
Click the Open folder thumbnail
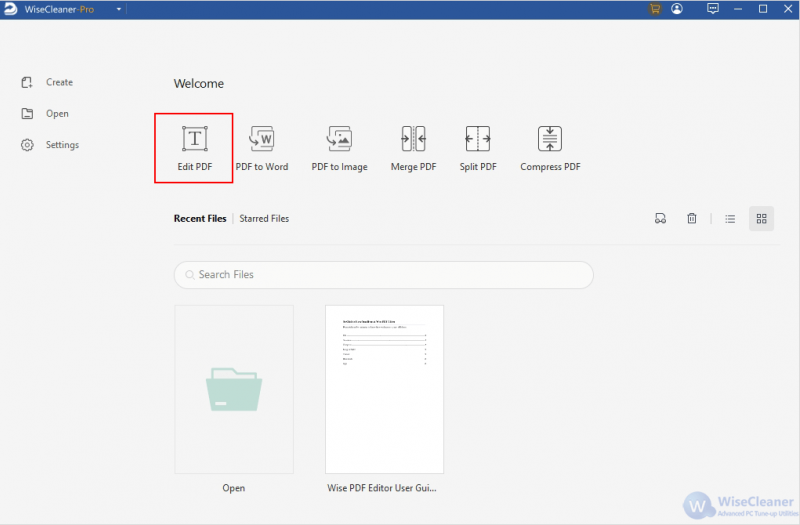coord(234,389)
